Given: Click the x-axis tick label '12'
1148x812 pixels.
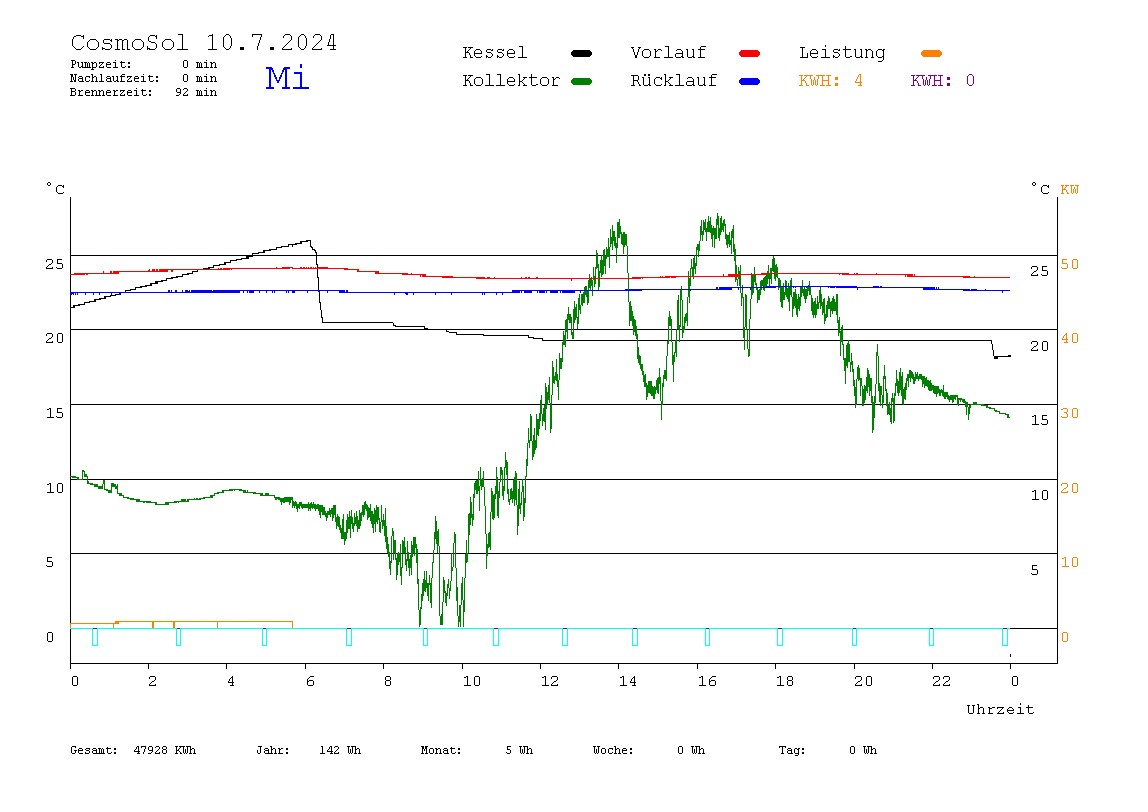Looking at the screenshot, I should [x=550, y=681].
